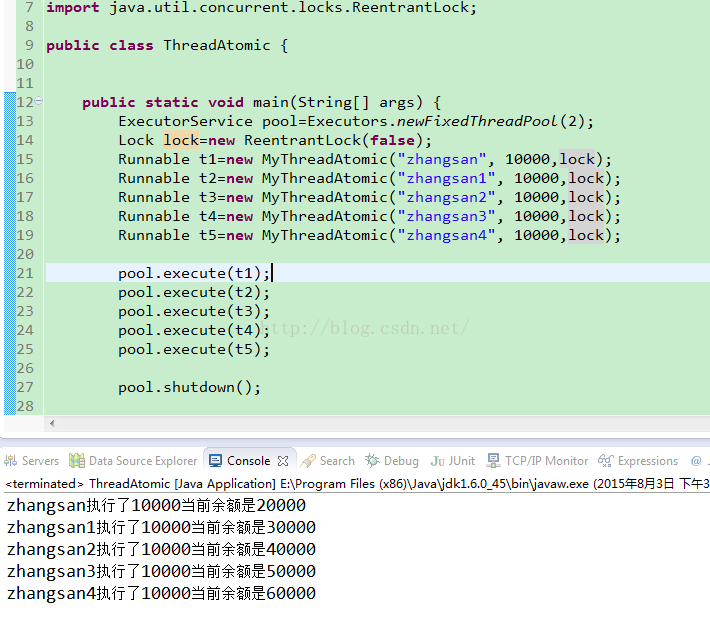This screenshot has width=710, height=635.
Task: Click pool.execute(t5) statement
Action: 194,349
